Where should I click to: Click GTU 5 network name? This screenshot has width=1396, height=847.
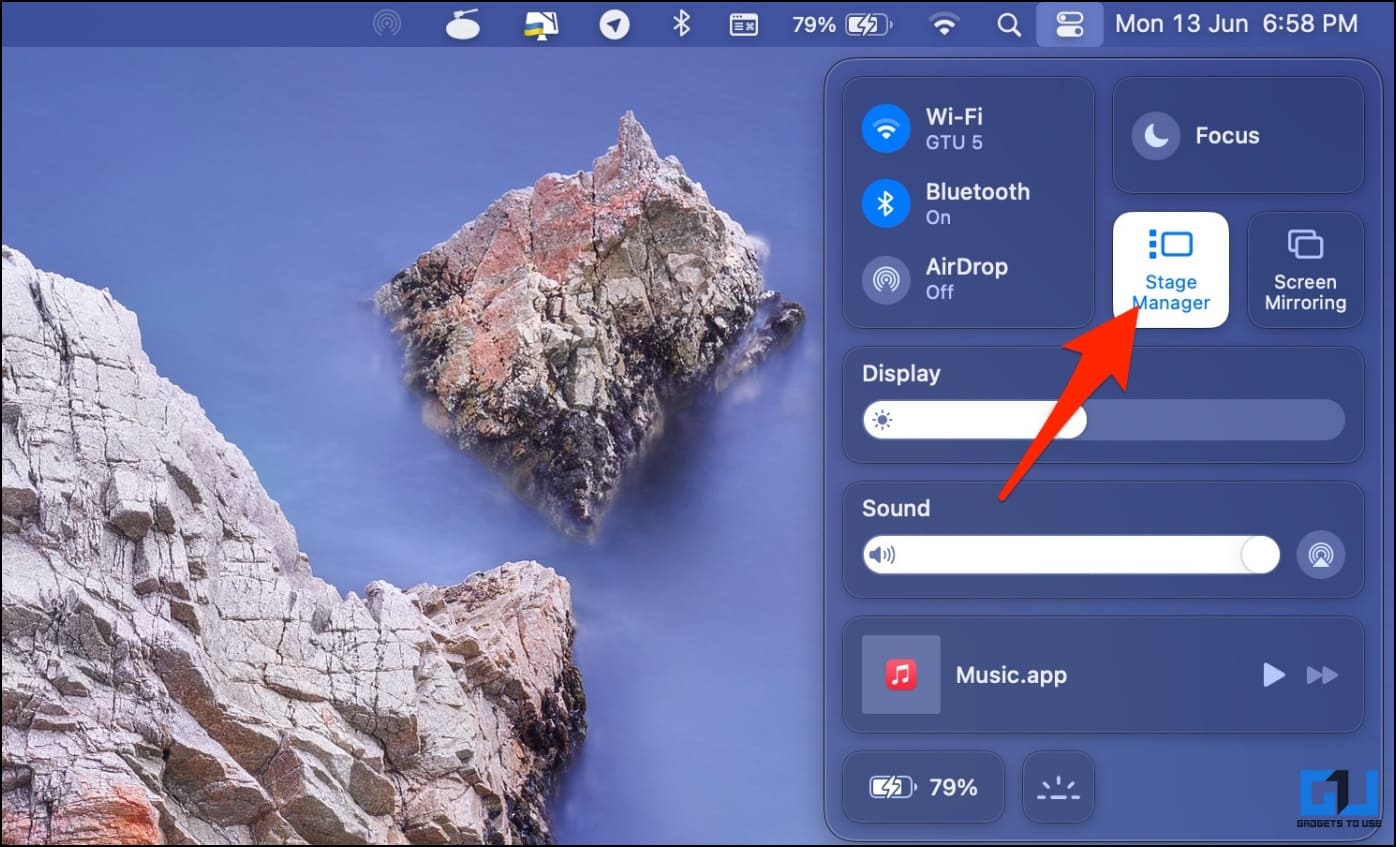coord(954,142)
